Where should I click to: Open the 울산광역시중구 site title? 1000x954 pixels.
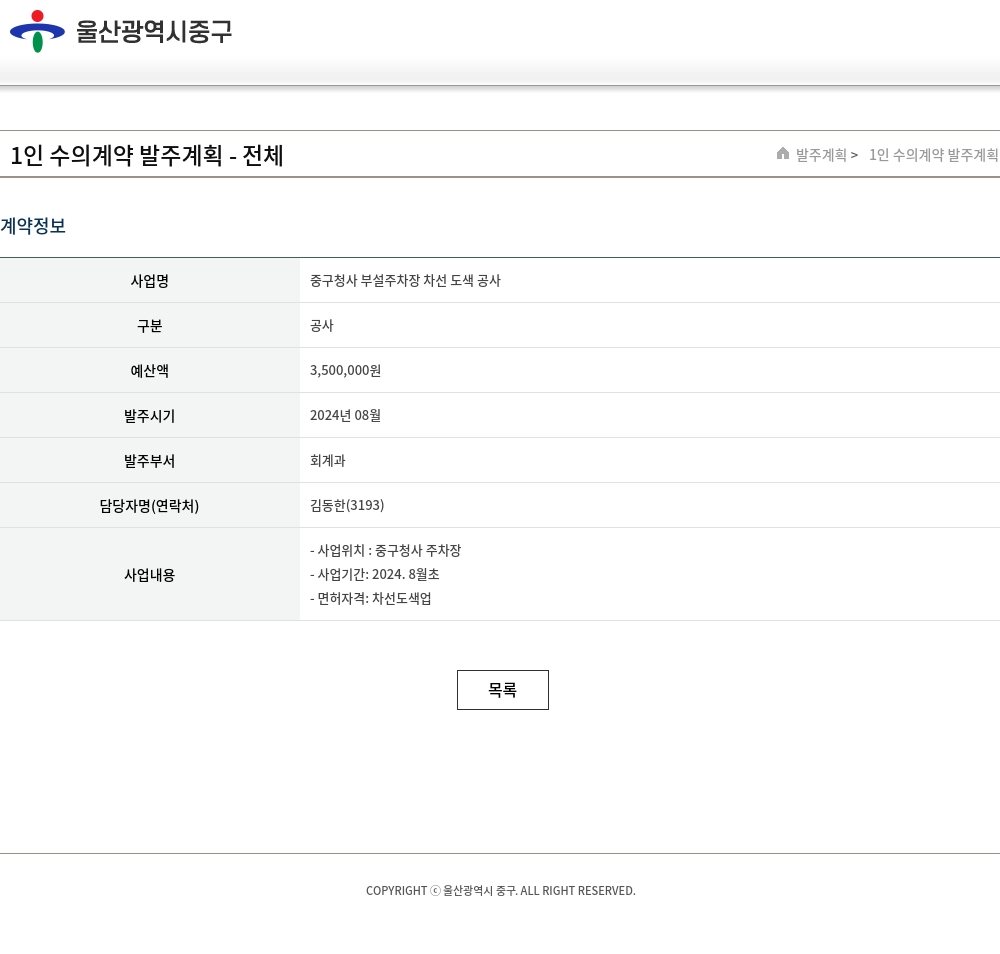click(154, 31)
